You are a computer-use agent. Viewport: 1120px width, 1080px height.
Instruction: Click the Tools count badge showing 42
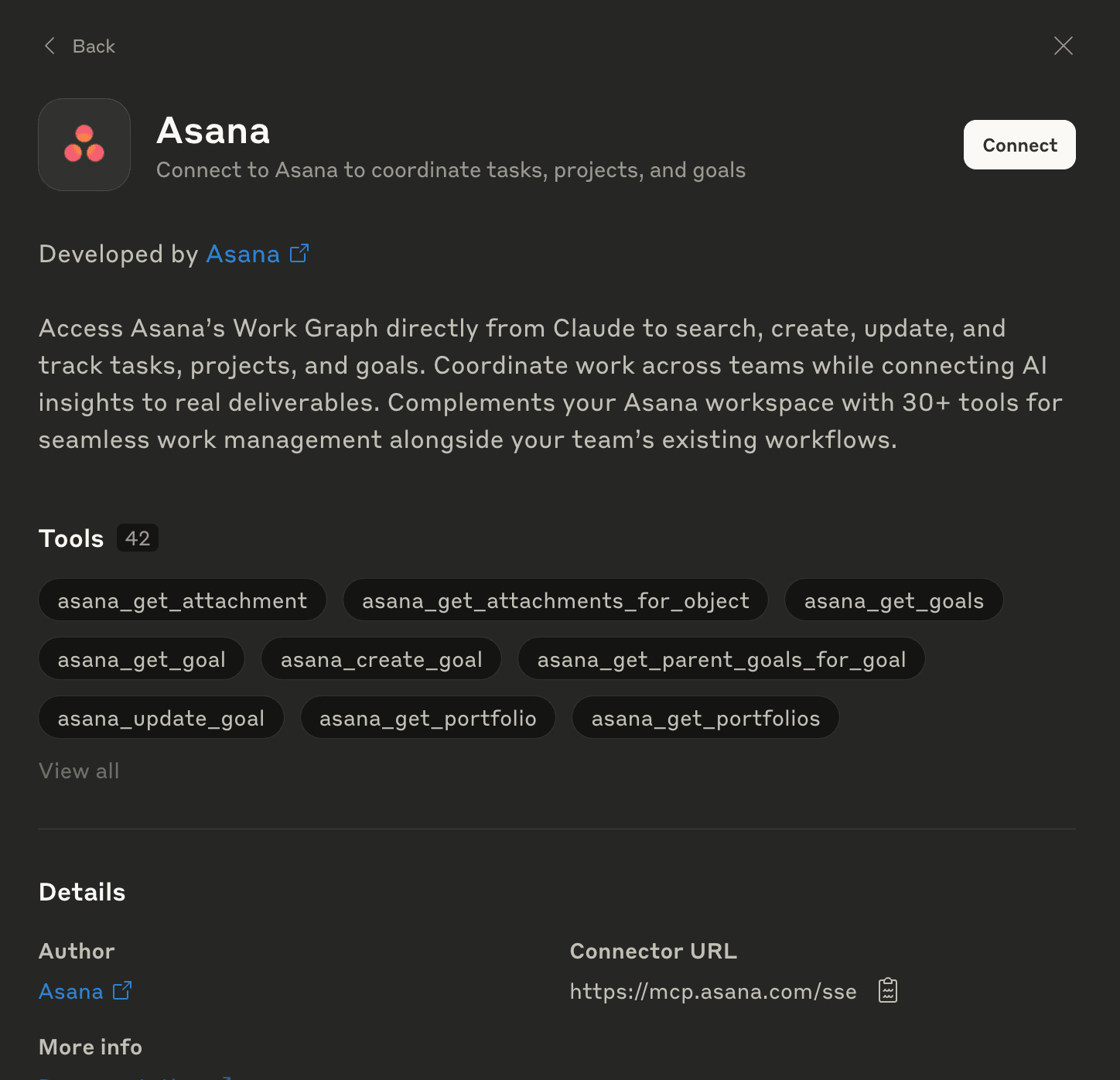point(137,537)
